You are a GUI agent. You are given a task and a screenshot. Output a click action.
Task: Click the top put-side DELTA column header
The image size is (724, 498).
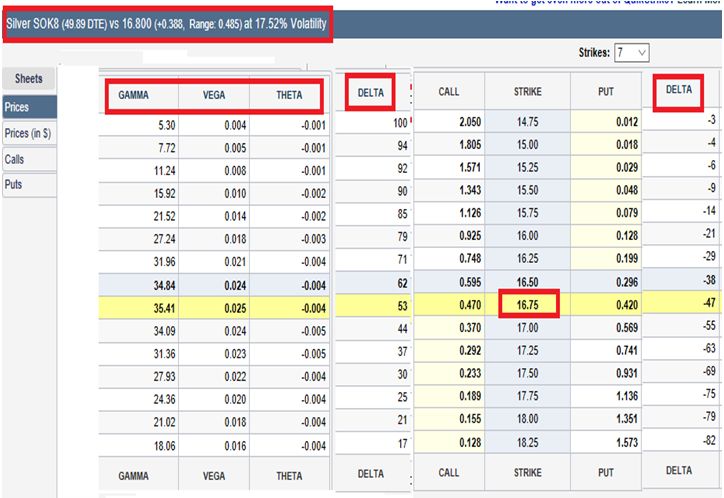click(679, 90)
